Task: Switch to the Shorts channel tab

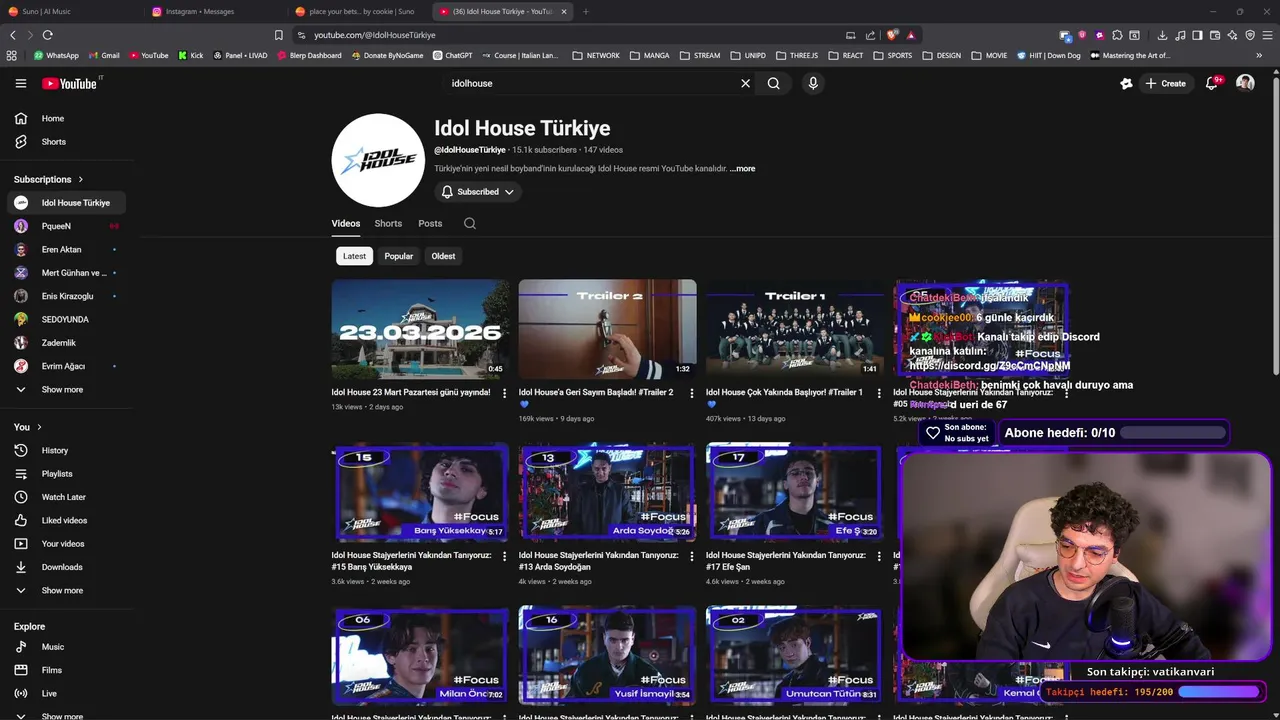Action: 388,223
